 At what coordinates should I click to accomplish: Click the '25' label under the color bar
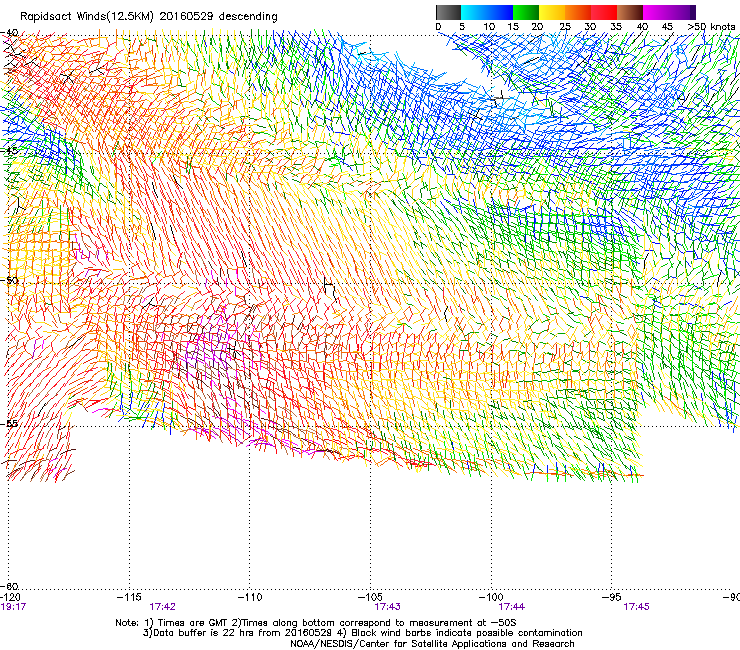coord(565,27)
